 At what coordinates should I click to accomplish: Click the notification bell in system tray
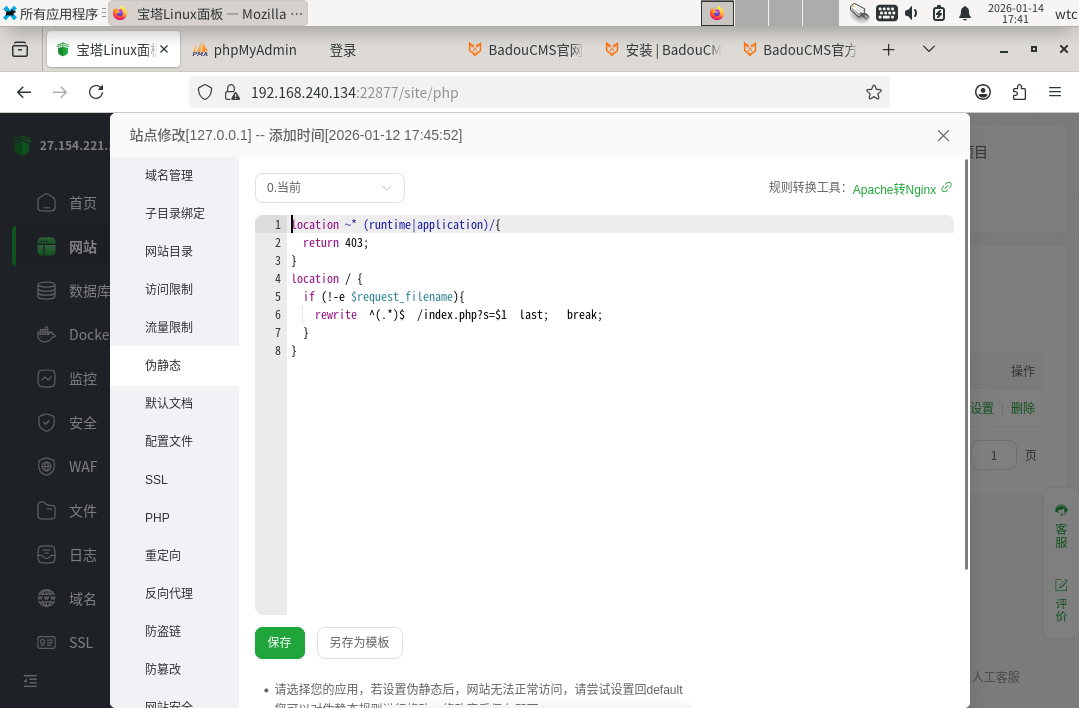pos(965,13)
